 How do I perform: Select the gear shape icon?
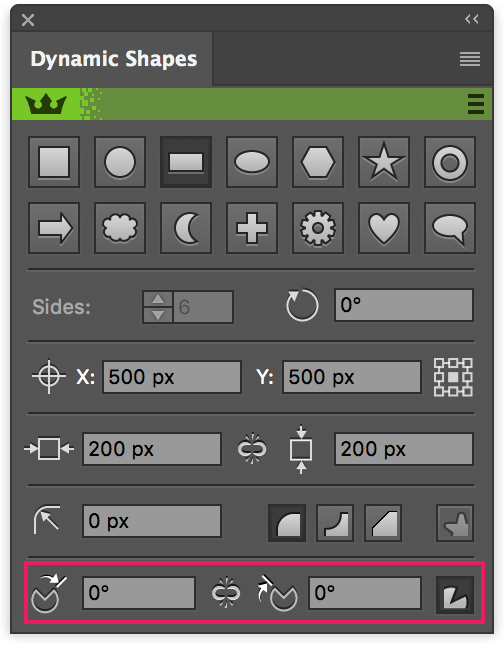click(x=318, y=228)
